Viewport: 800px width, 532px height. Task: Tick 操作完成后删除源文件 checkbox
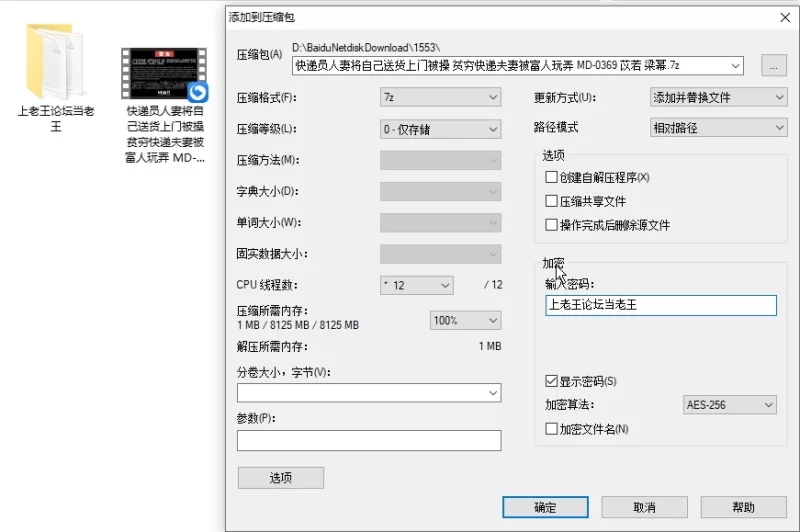(551, 225)
